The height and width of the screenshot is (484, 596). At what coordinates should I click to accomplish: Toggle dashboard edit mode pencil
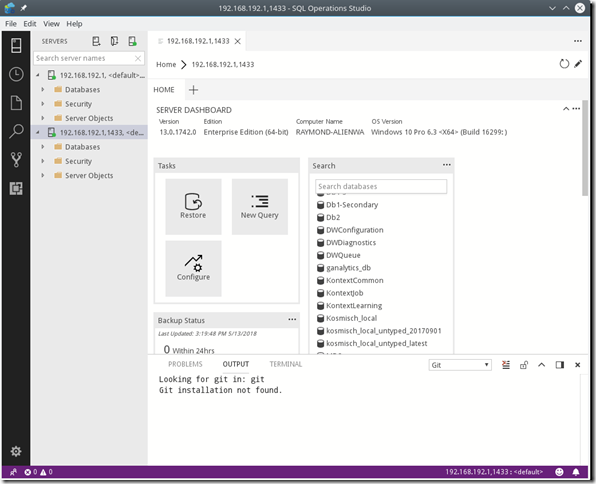point(578,64)
